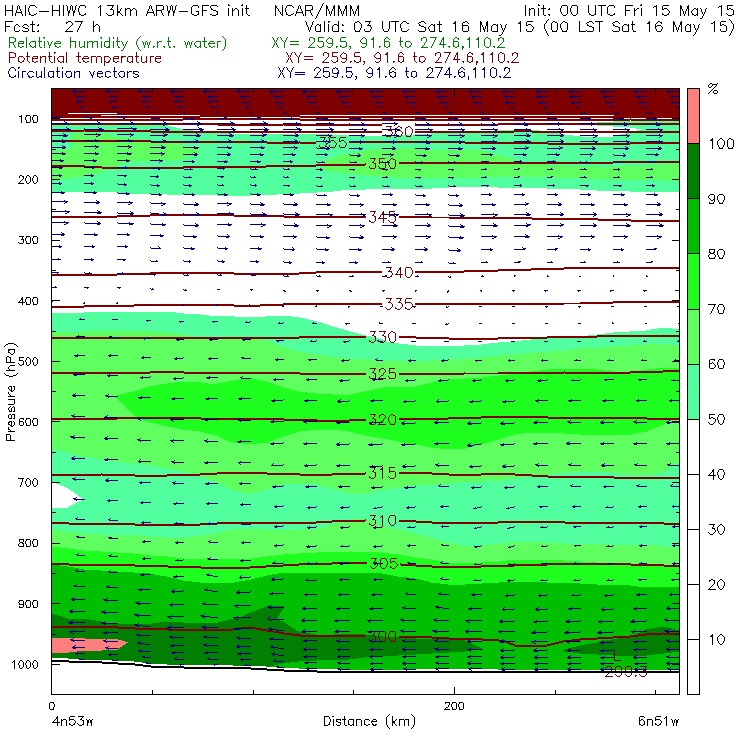Click the 350 isentrope contour label
The width and height of the screenshot is (740, 740).
(x=382, y=164)
